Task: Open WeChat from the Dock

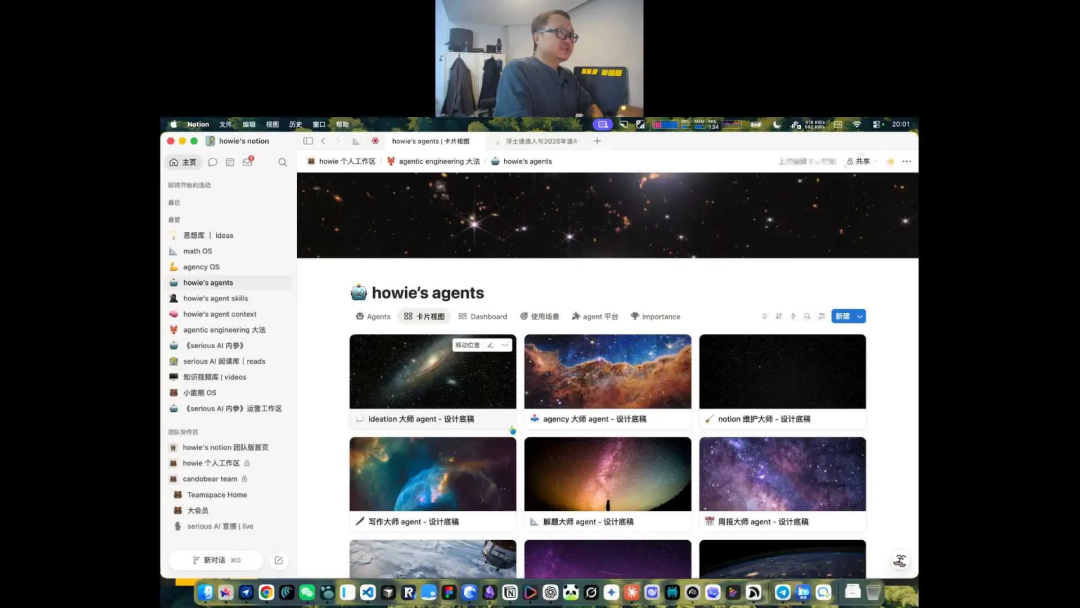Action: coord(307,592)
